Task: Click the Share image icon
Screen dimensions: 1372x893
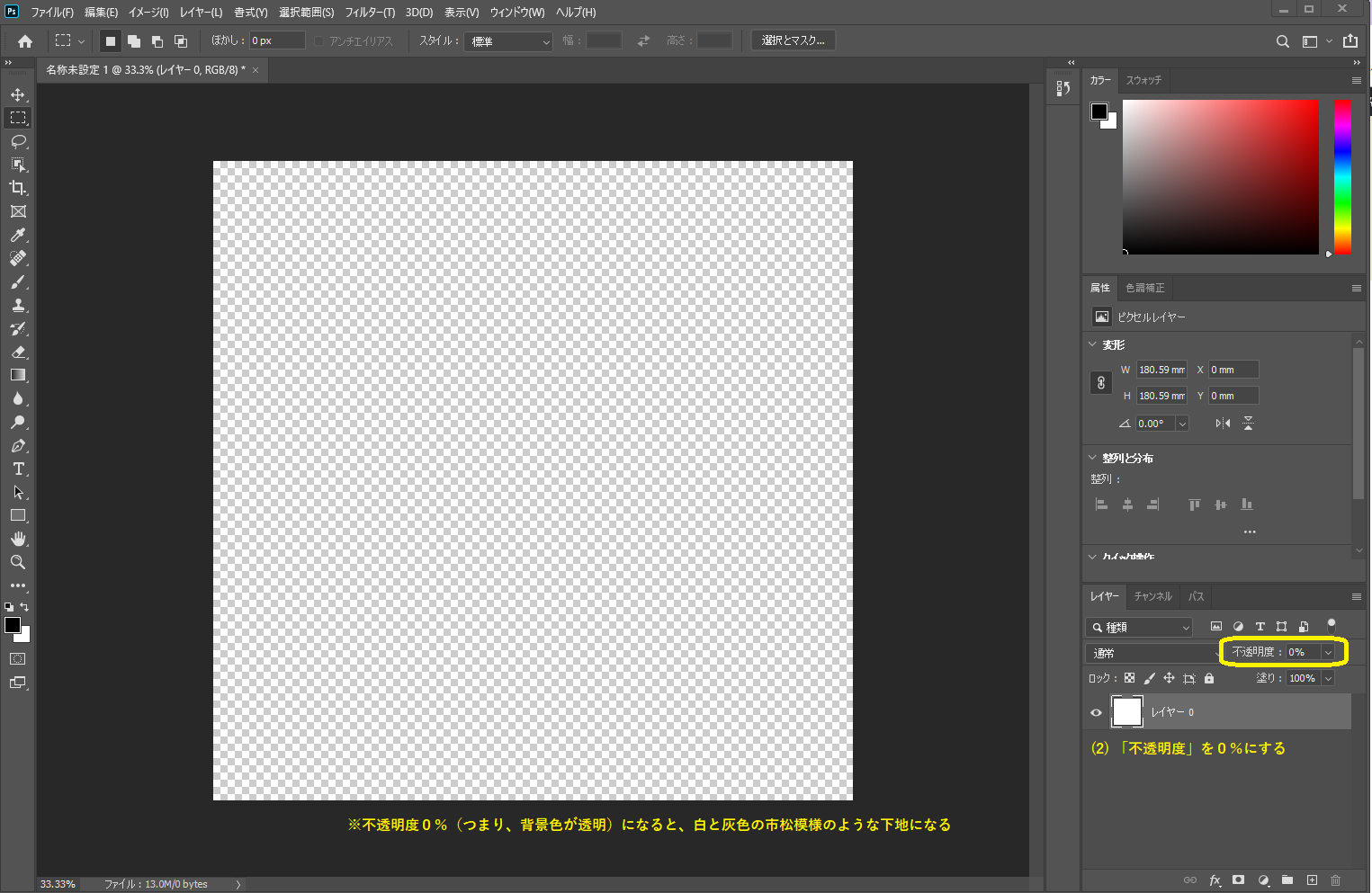Action: coord(1350,40)
